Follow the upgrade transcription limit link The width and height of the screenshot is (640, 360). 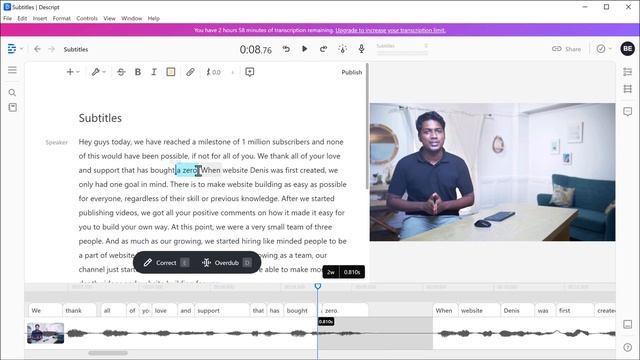point(391,30)
